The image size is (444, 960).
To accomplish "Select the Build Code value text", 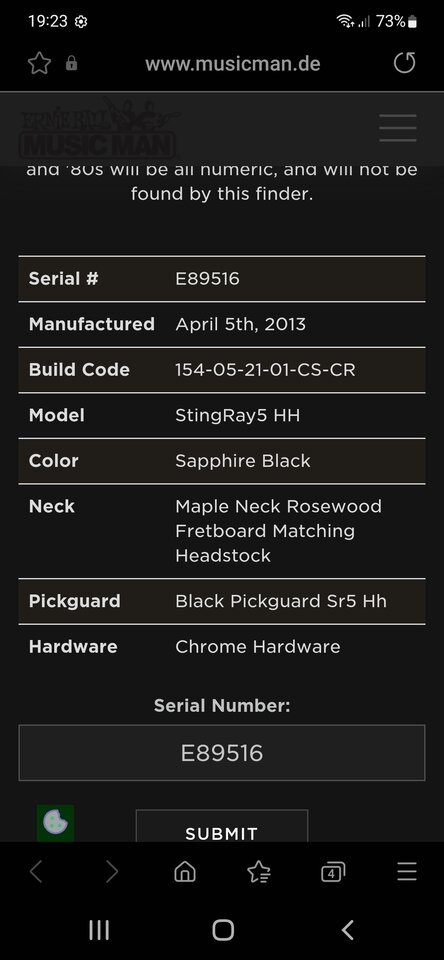I will (x=265, y=370).
